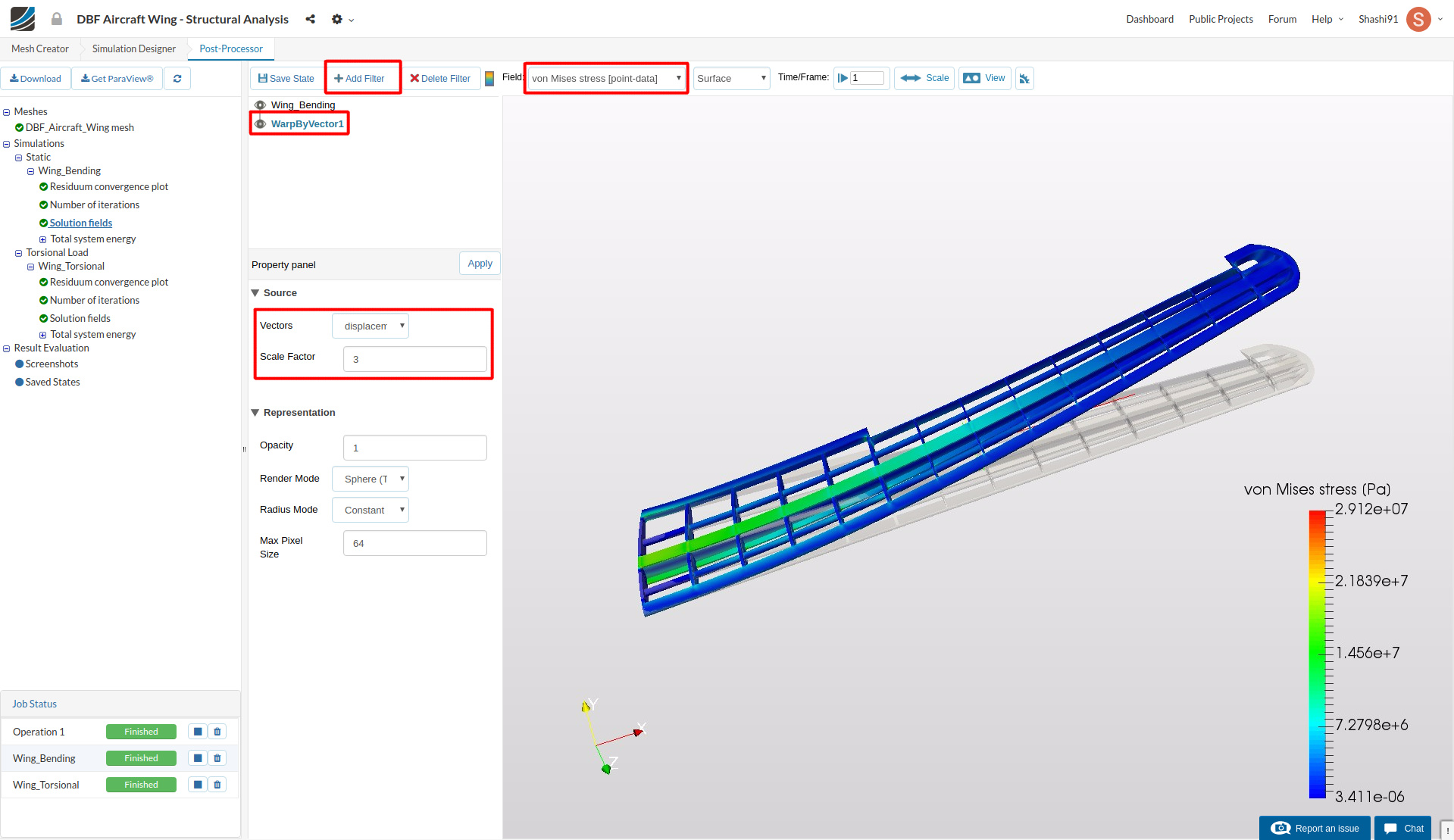Click the exclamation notification icon
The image size is (1454, 840).
click(1446, 830)
